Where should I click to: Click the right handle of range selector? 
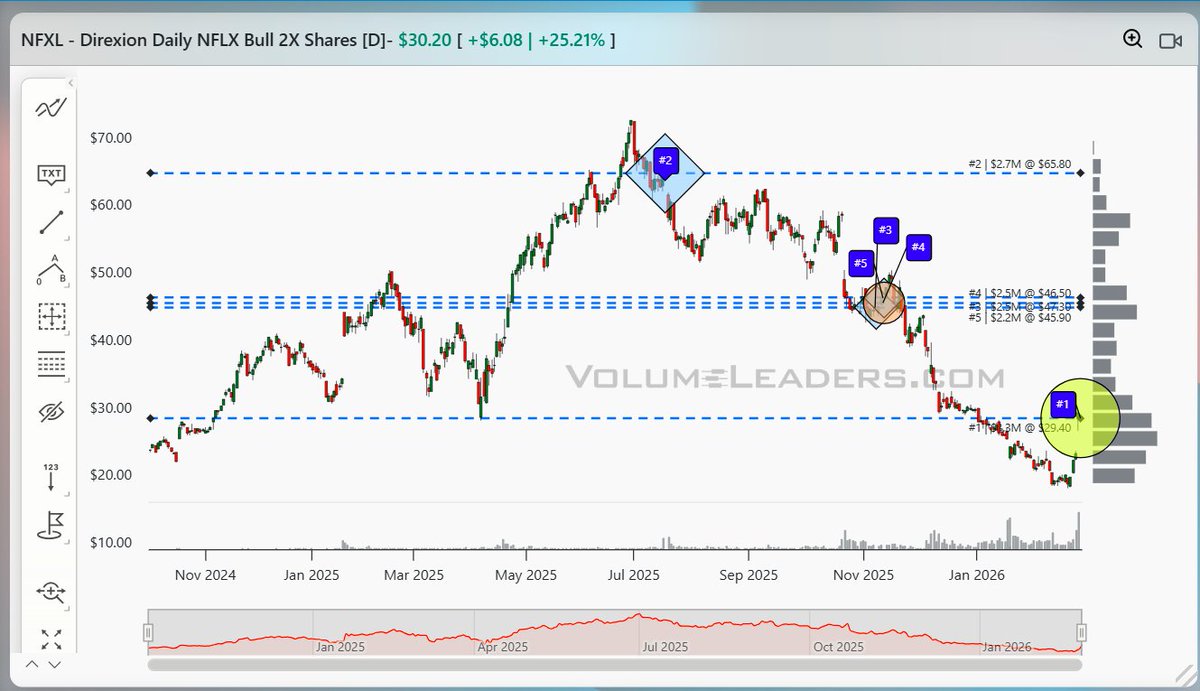coord(1081,632)
